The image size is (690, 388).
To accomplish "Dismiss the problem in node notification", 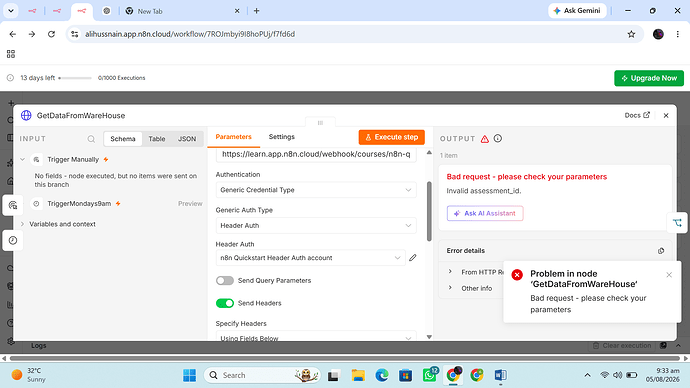I will [x=669, y=275].
